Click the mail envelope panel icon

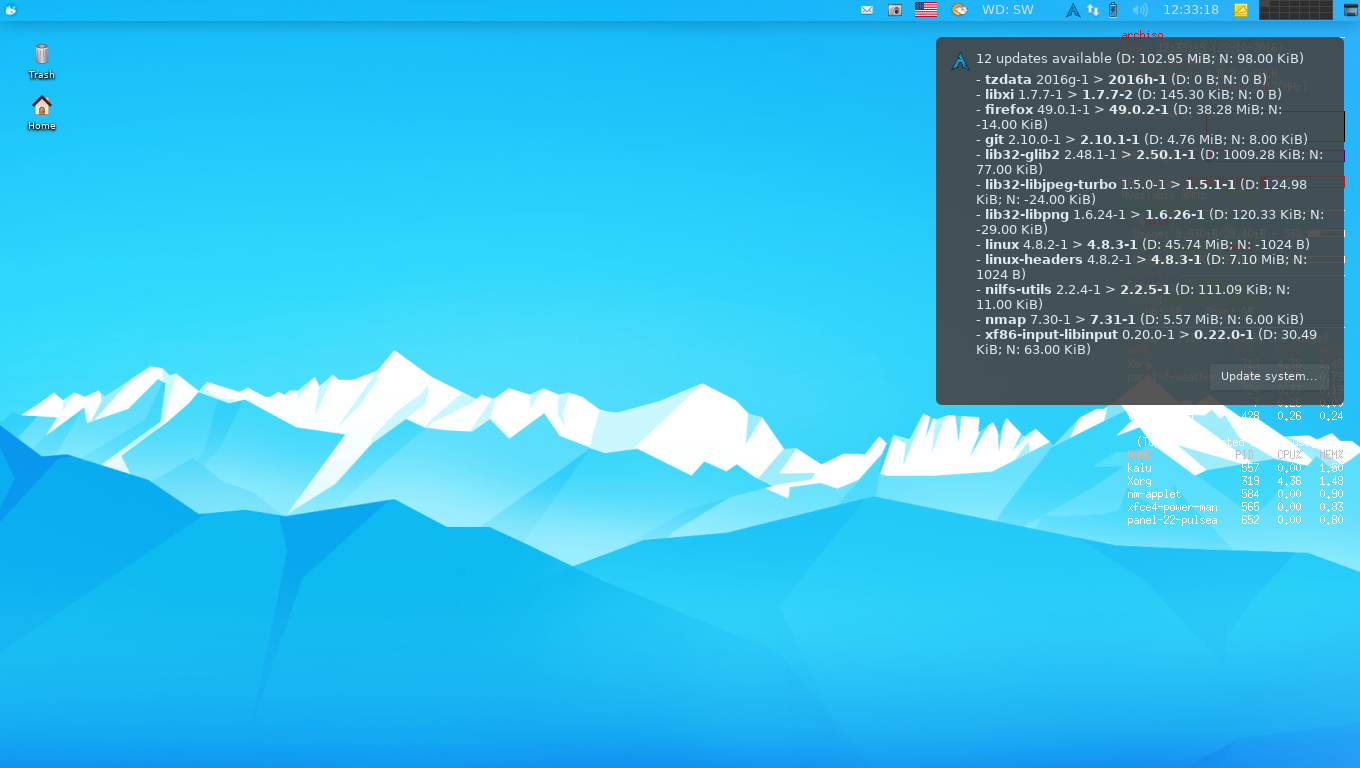pos(867,10)
